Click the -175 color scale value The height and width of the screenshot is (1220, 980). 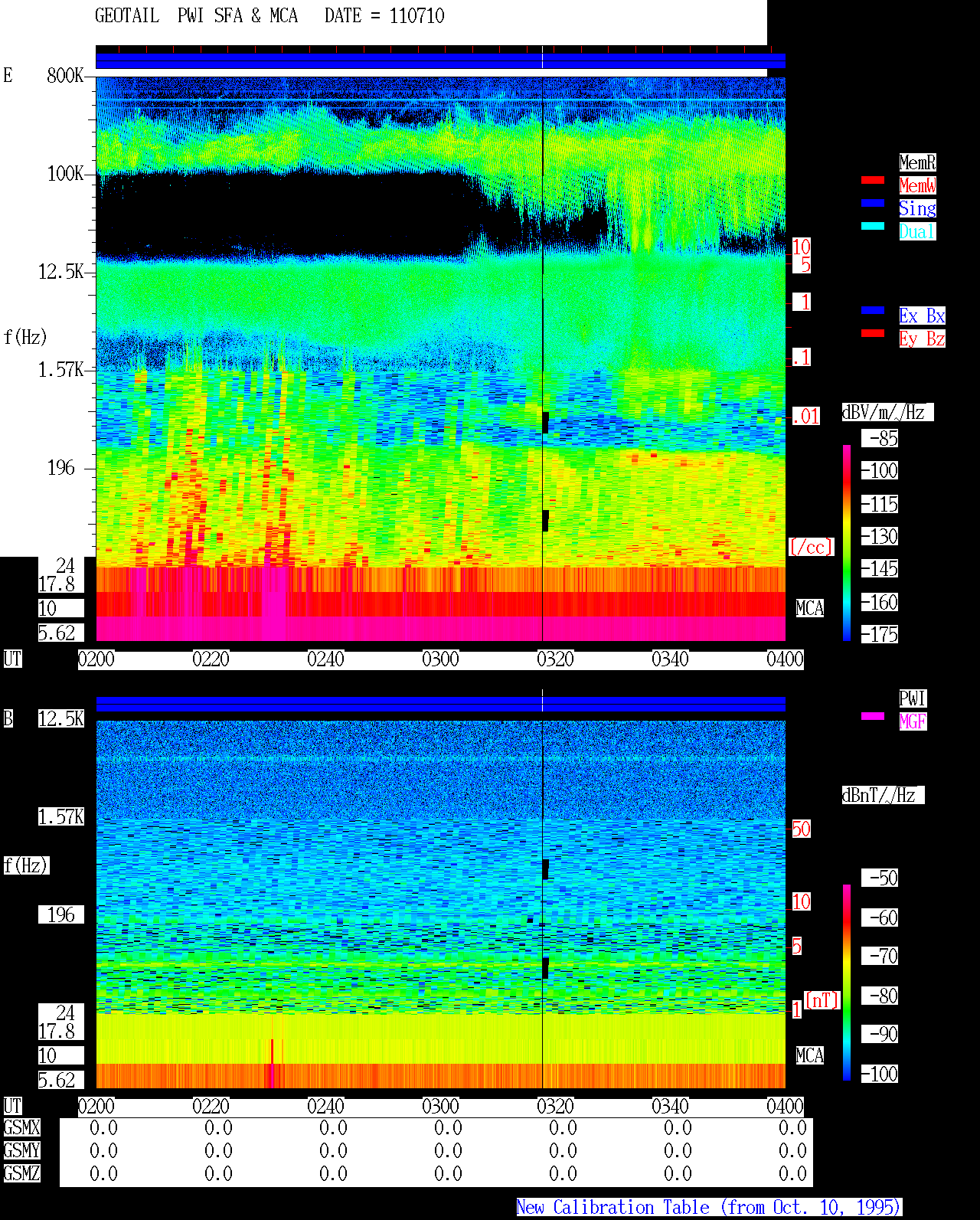pos(880,634)
